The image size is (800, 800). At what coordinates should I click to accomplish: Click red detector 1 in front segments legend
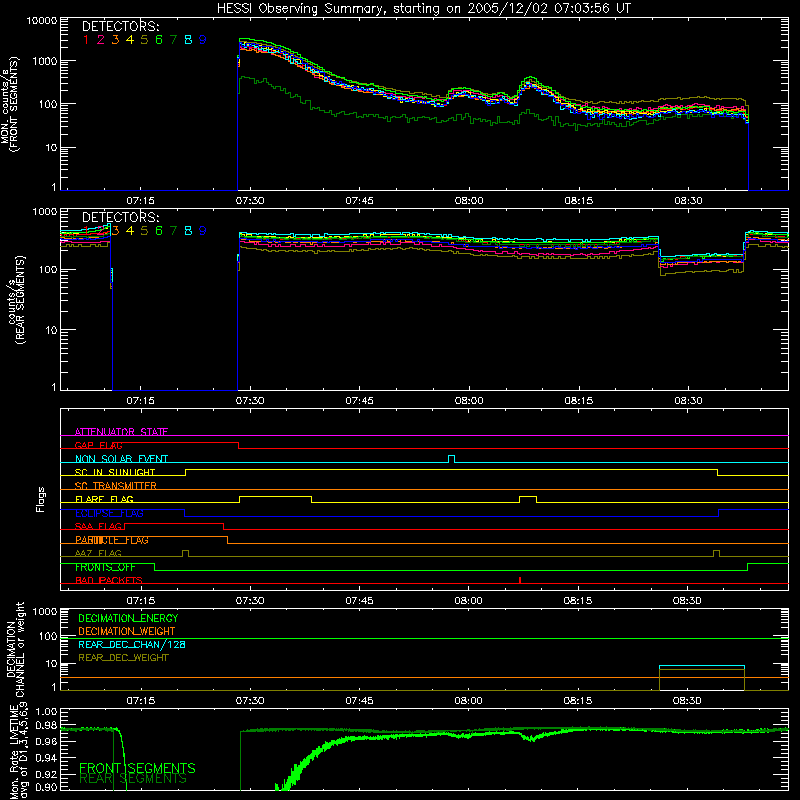click(x=86, y=40)
